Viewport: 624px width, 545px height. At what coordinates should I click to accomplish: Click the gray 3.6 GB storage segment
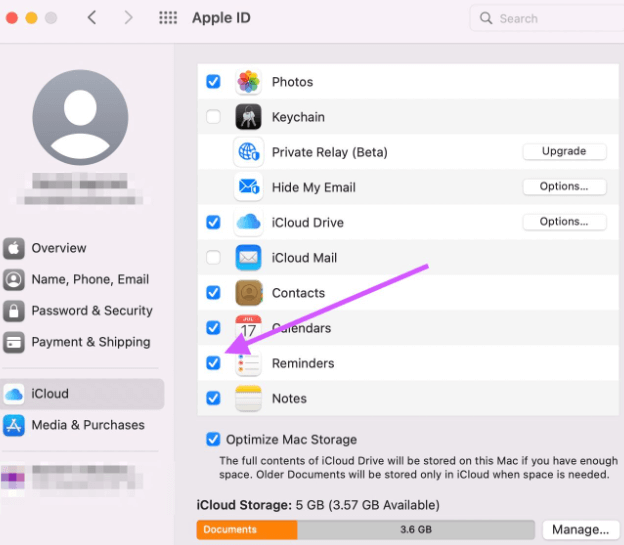416,529
